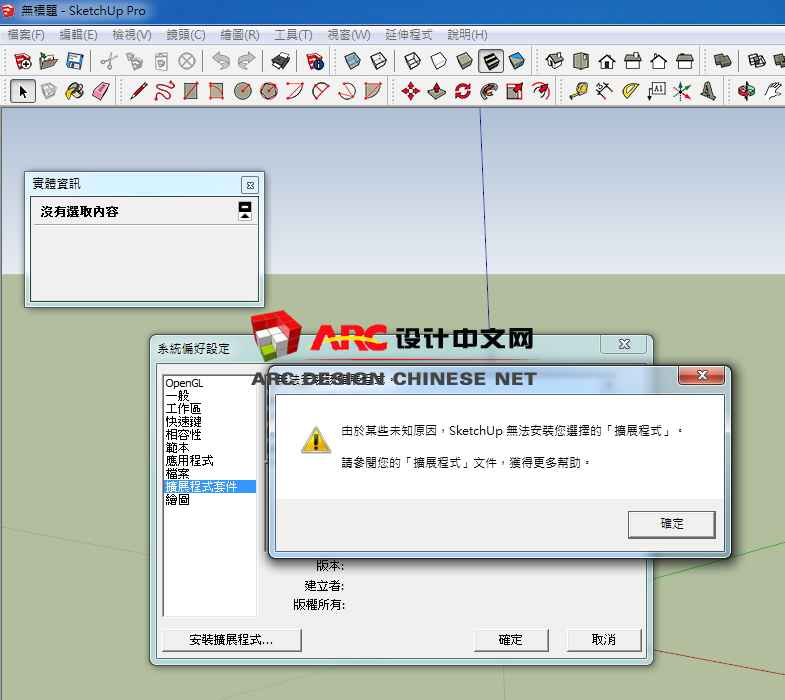The width and height of the screenshot is (785, 700).
Task: Activate the Move tool with red arrows
Action: 411,92
